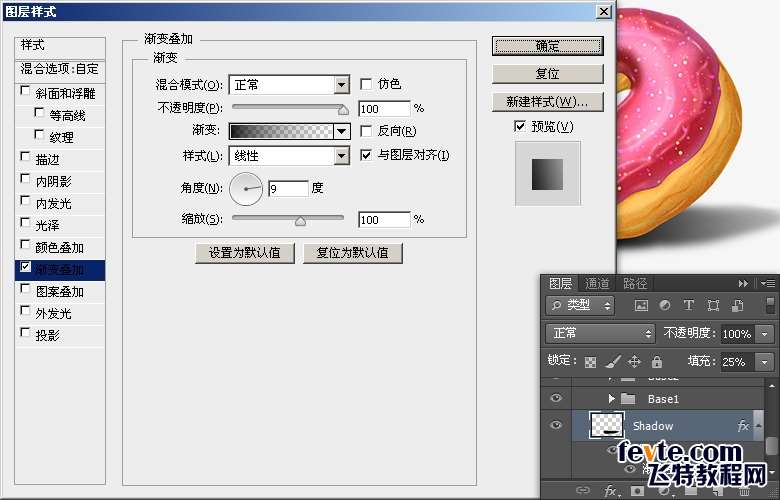Click the 复位 reset button
780x500 pixels.
pyautogui.click(x=548, y=74)
